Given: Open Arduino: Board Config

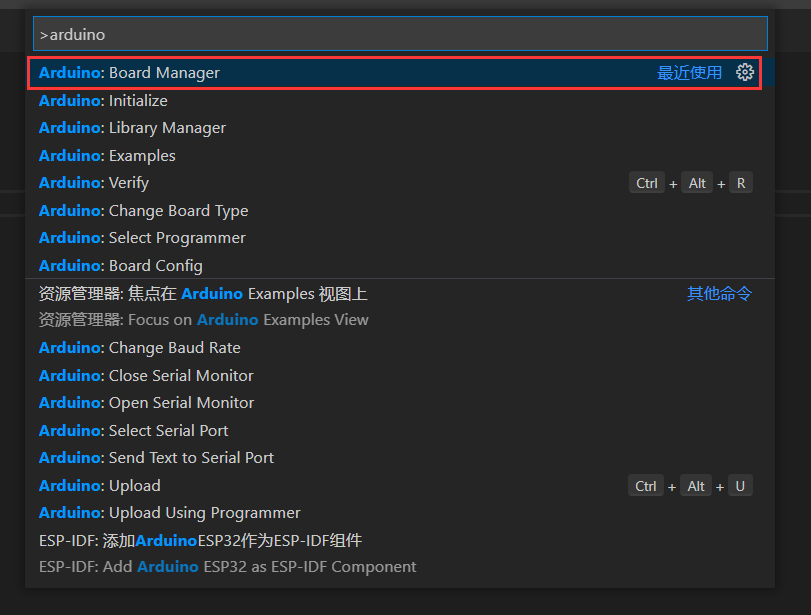Looking at the screenshot, I should 400,265.
